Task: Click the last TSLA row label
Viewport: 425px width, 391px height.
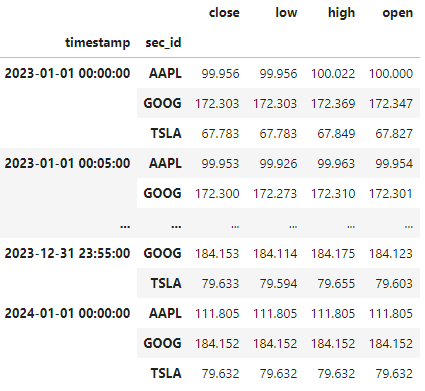Action: coord(166,373)
